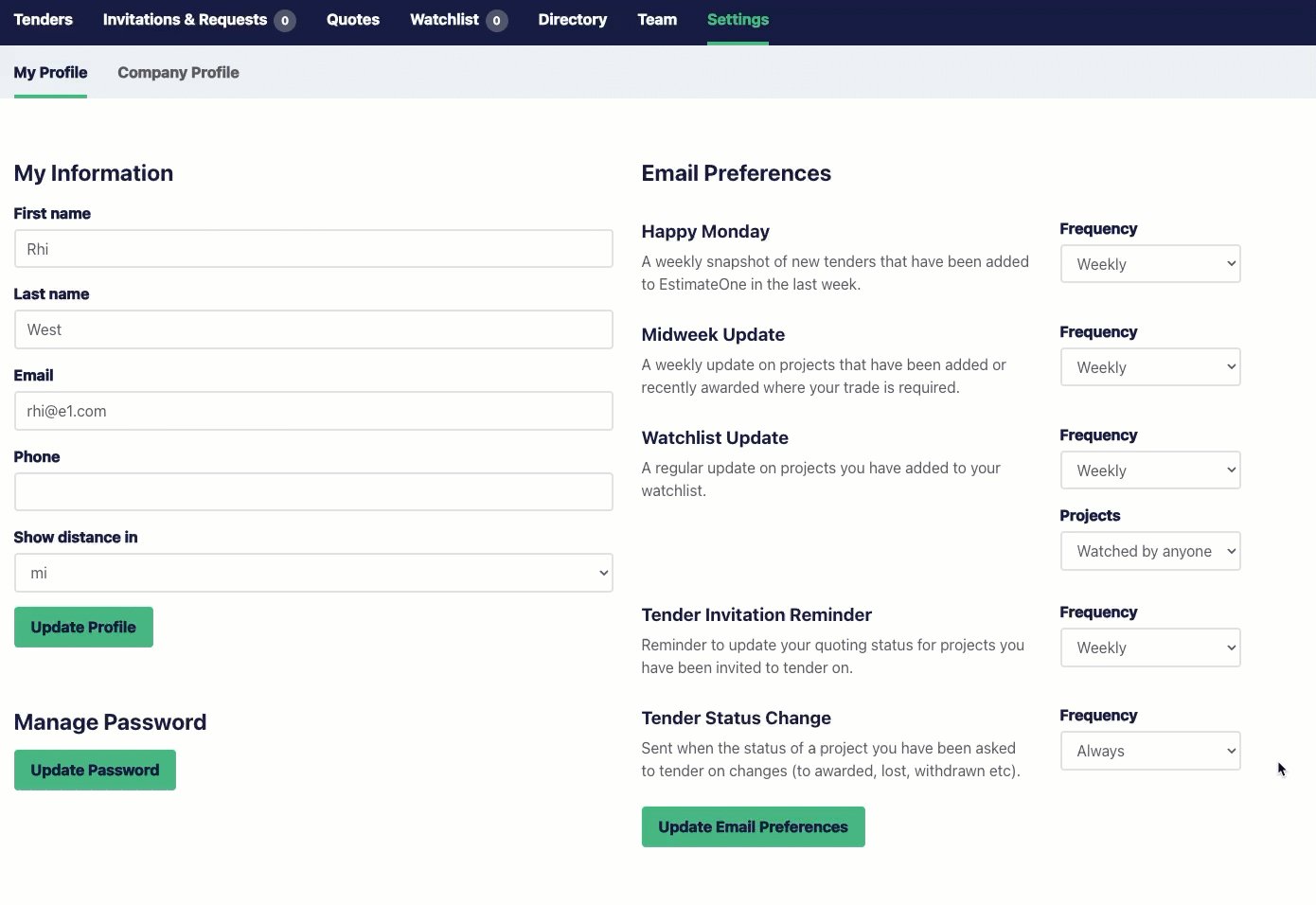1316x905 pixels.
Task: Open the Projects Watched by anyone dropdown
Action: (x=1150, y=551)
